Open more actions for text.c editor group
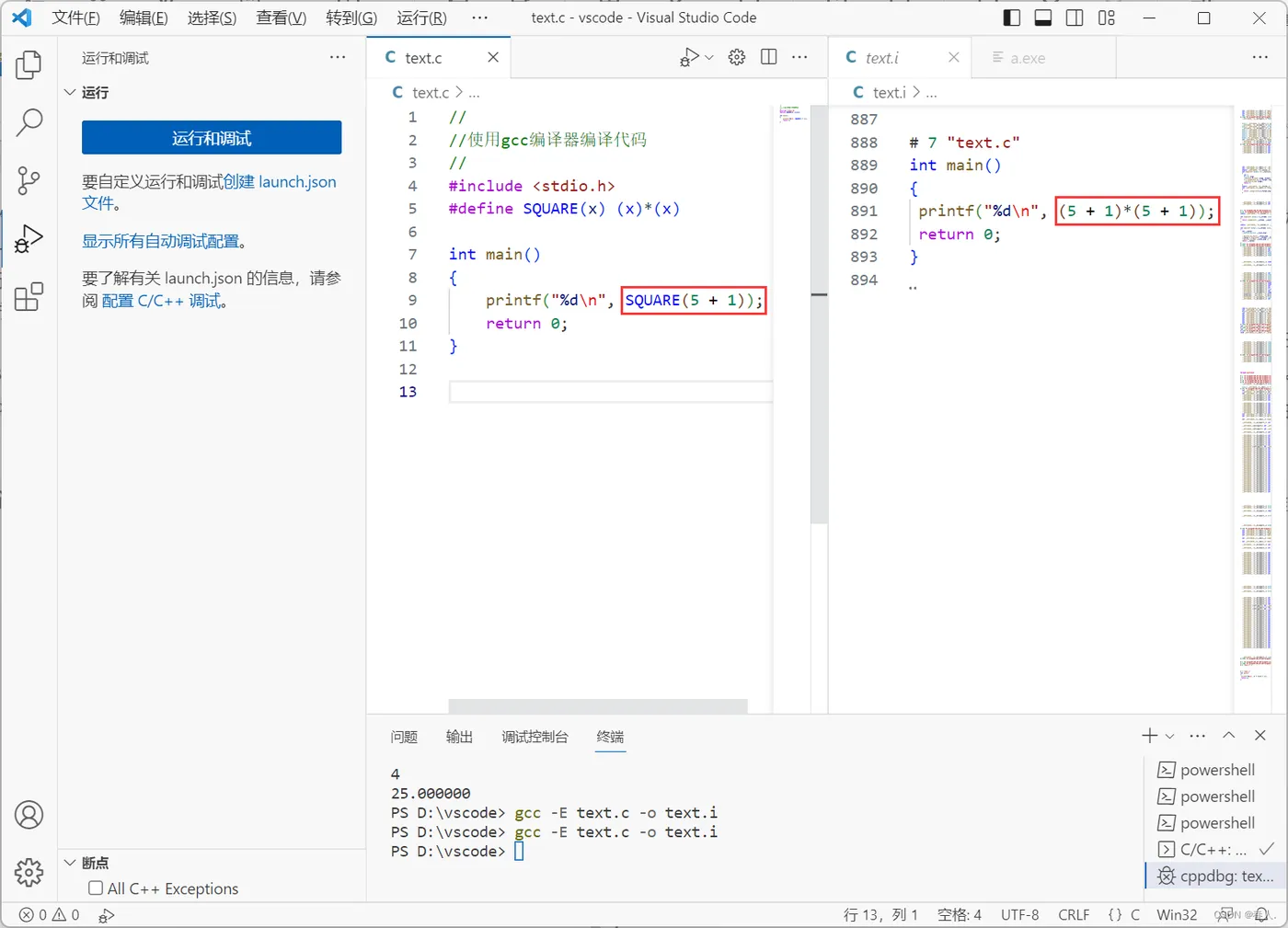Viewport: 1288px width, 928px height. (799, 57)
